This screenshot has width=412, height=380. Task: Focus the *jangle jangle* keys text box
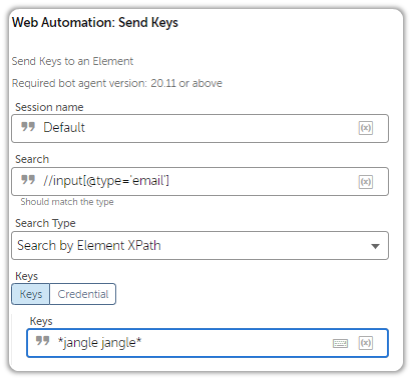point(207,343)
